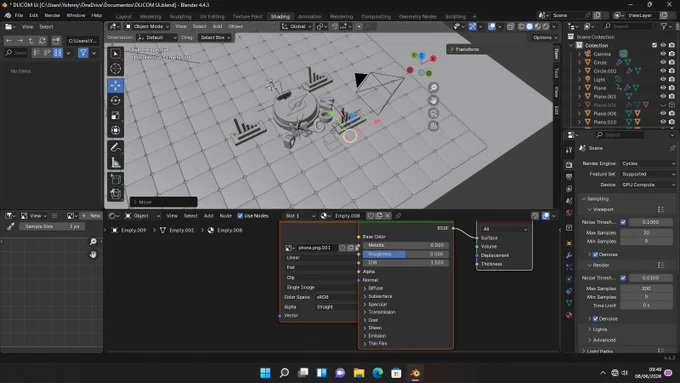This screenshot has width=680, height=383.
Task: Expand the Plane.001 outliner row
Action: (x=579, y=96)
